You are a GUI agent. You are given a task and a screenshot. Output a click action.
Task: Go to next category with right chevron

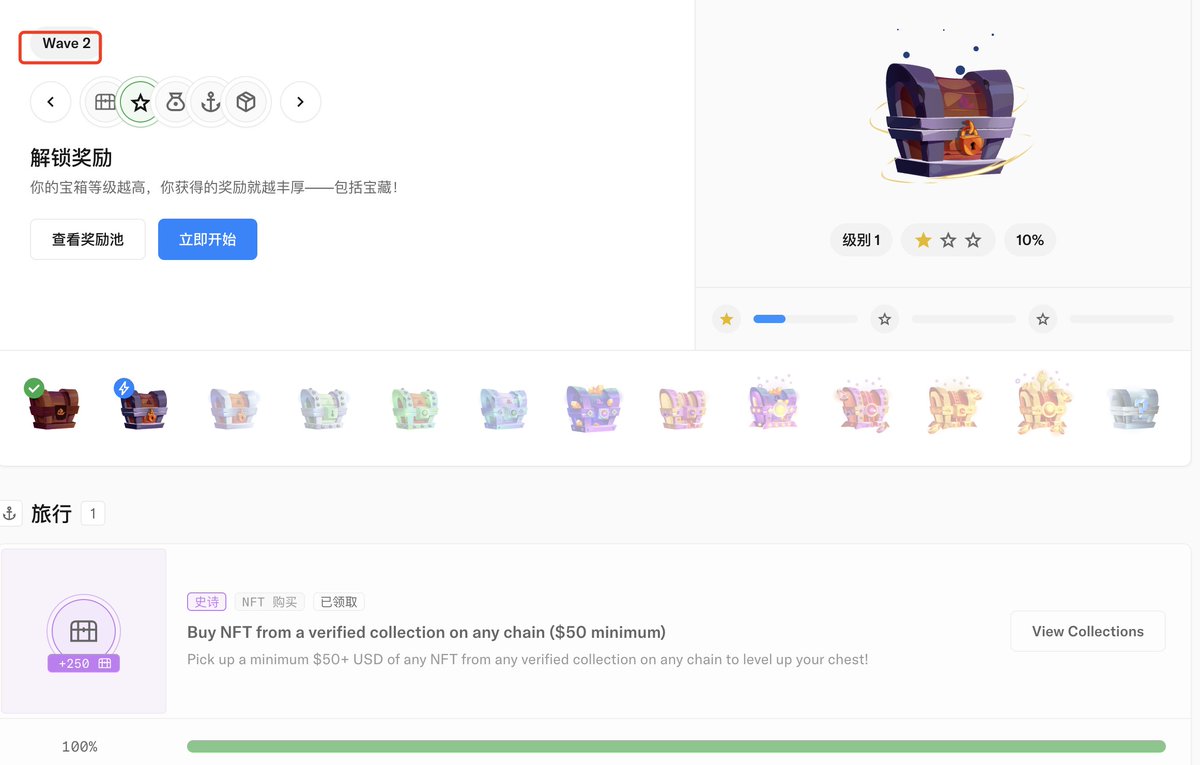click(300, 102)
